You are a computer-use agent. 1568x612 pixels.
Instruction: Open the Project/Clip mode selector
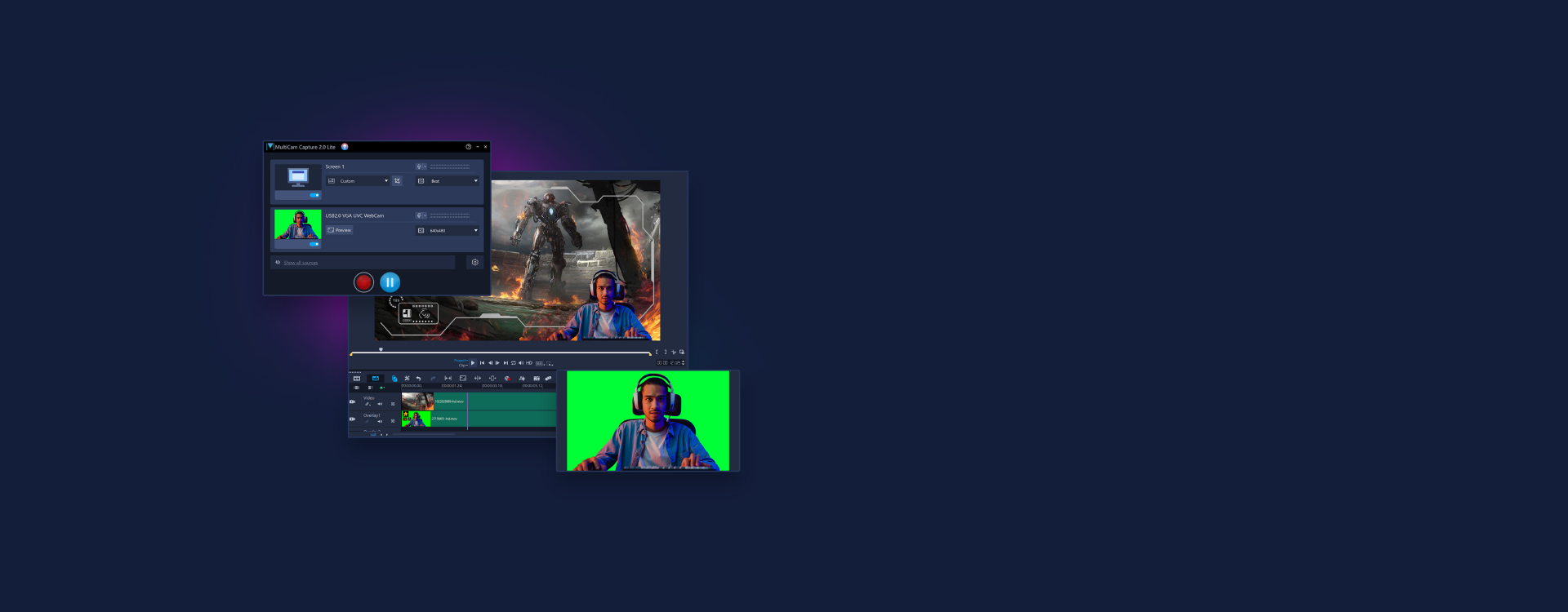(461, 363)
